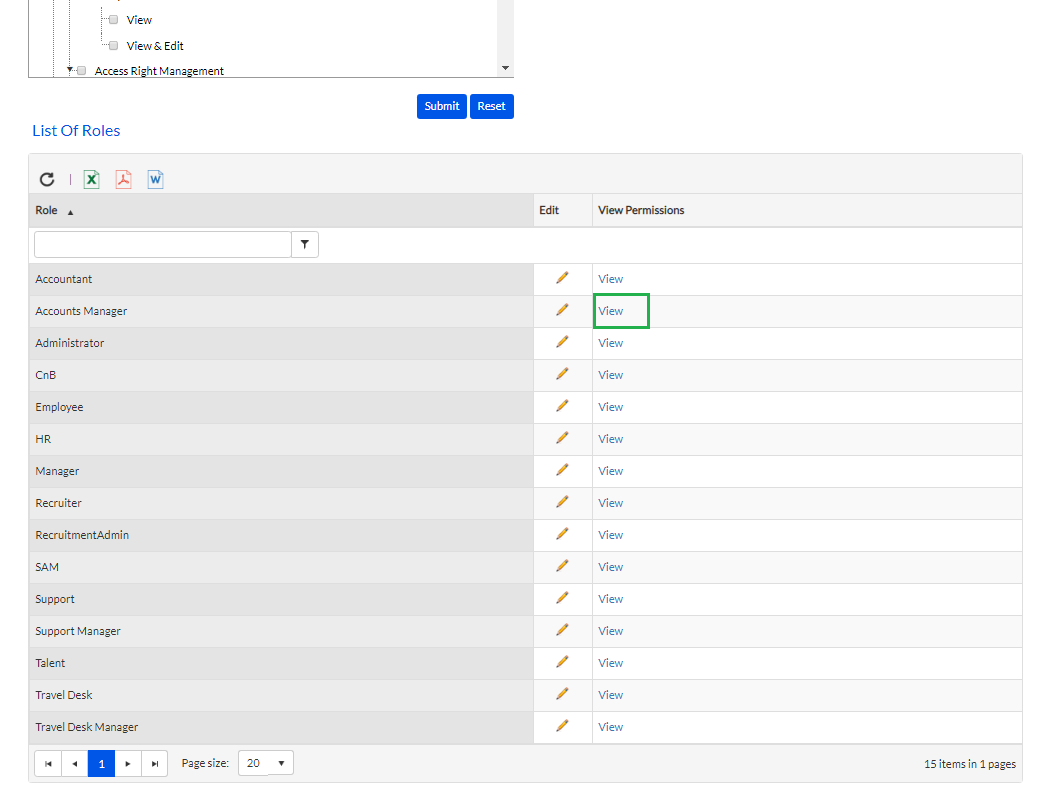
Task: Export roles list to PDF
Action: [x=123, y=180]
